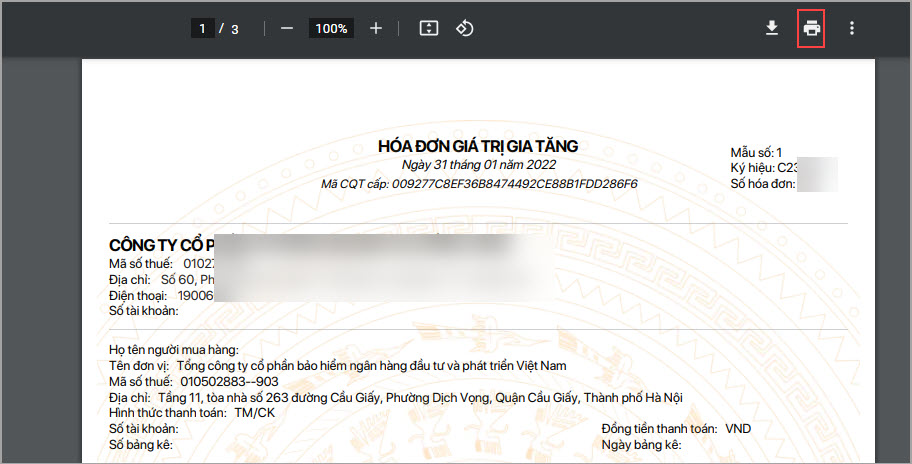Click the seller Địa chỉ Số 60 line
Viewport: 912px width, 464px height.
[162, 280]
